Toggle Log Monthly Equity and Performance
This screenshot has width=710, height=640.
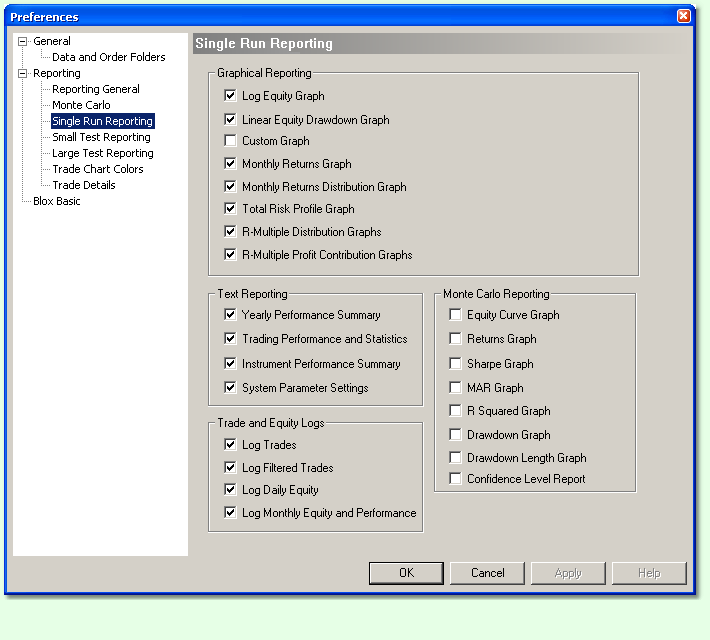coord(230,513)
